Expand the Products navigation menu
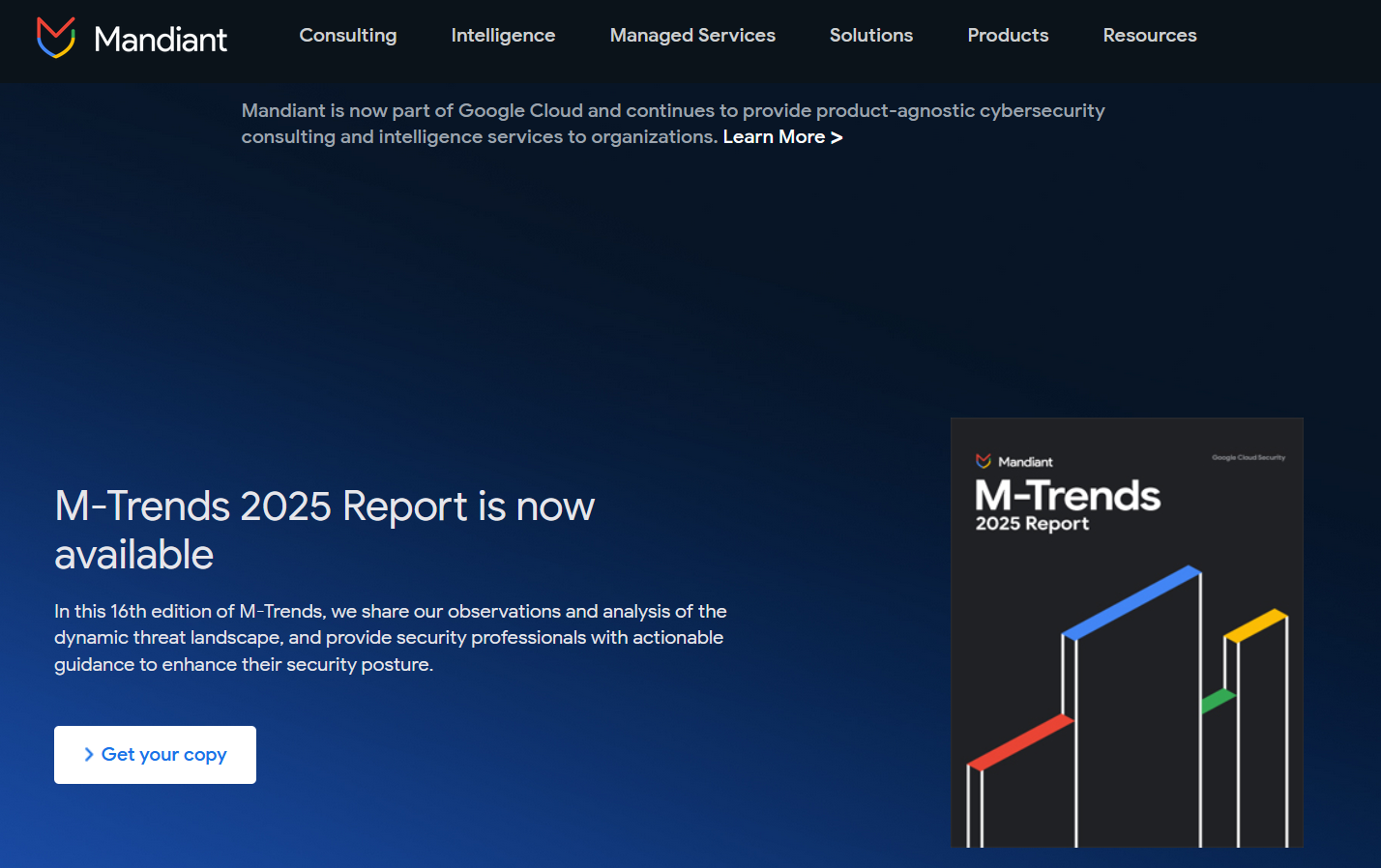Viewport: 1381px width, 868px height. pyautogui.click(x=1008, y=36)
